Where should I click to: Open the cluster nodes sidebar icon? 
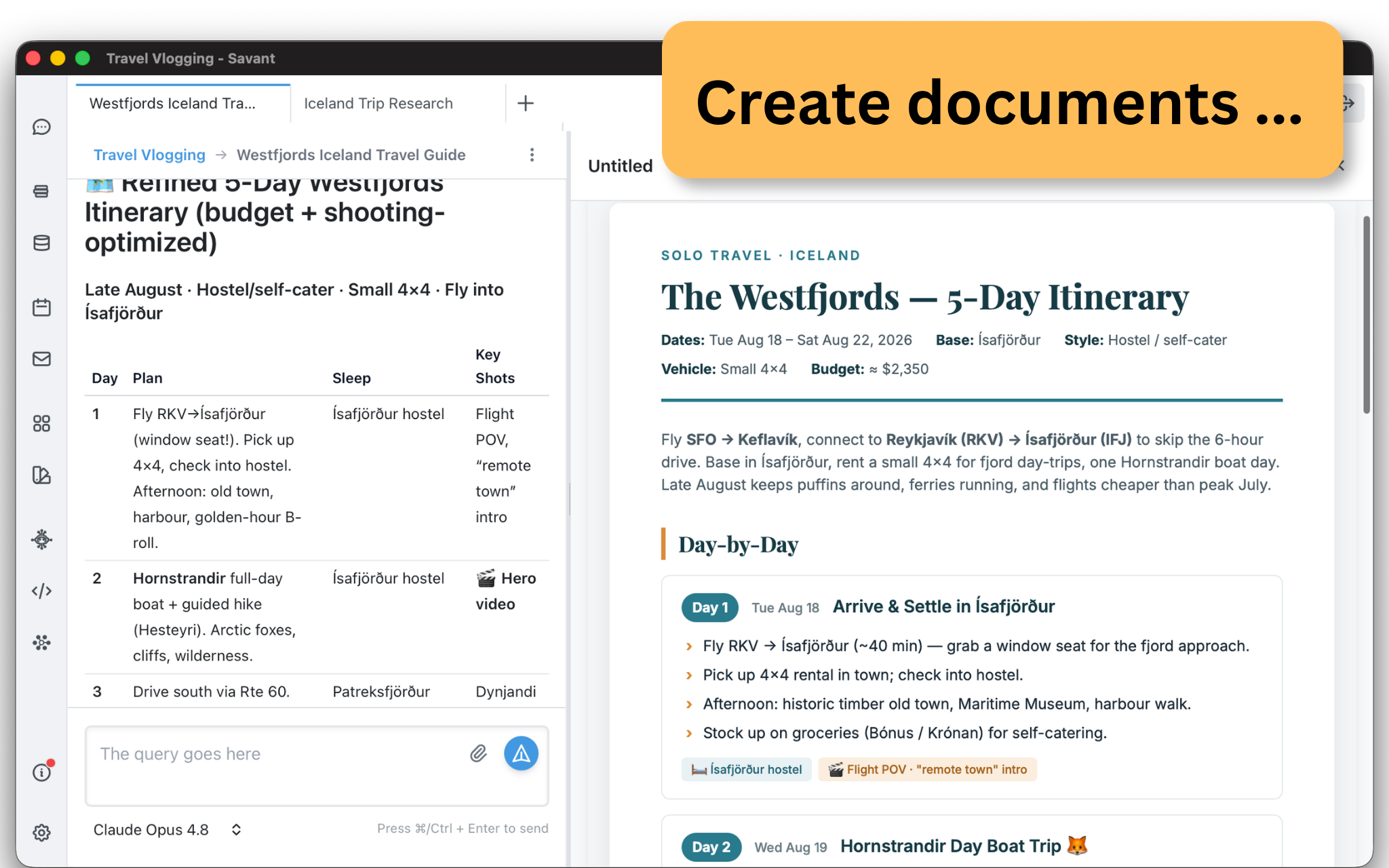(41, 643)
